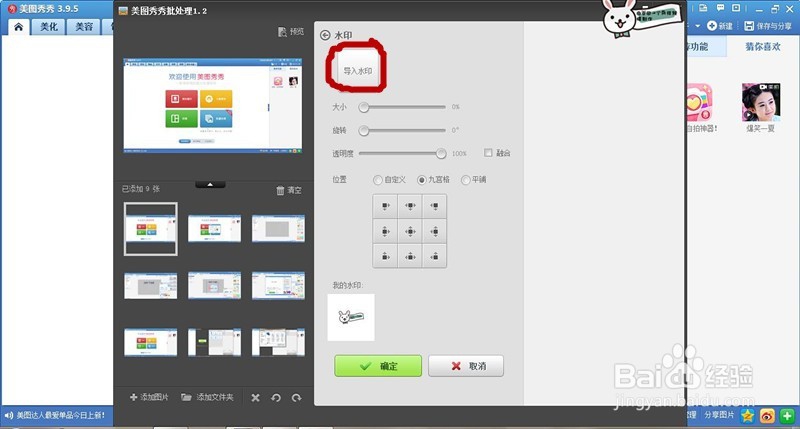Viewport: 800px width, 429px height.
Task: Click the 分享图片 button at bottom right
Action: pyautogui.click(x=719, y=415)
